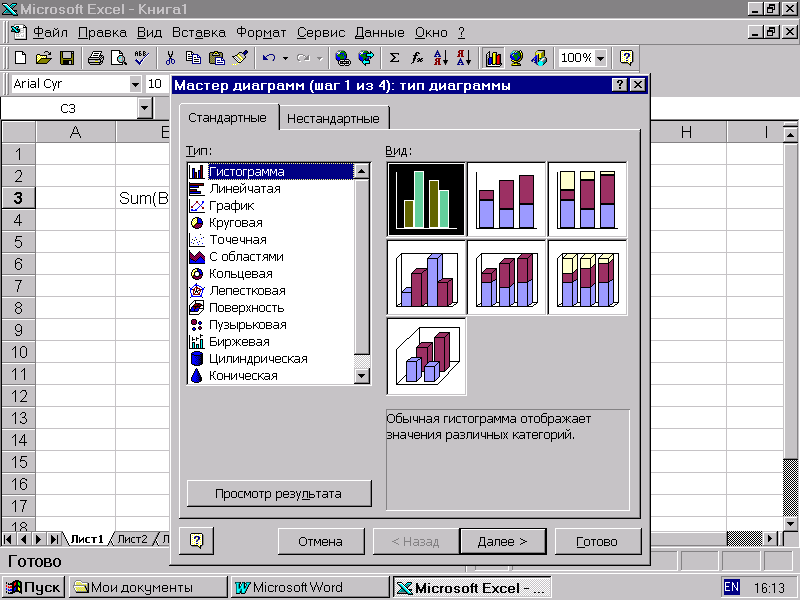Choose the 3-D perspective histogram thumbnail
This screenshot has width=800, height=600.
pos(427,356)
